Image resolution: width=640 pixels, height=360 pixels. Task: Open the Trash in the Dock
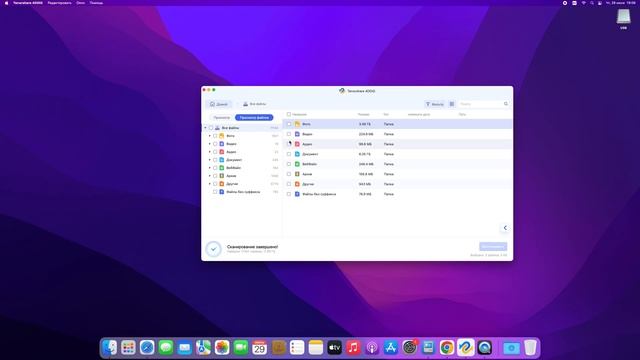point(530,348)
